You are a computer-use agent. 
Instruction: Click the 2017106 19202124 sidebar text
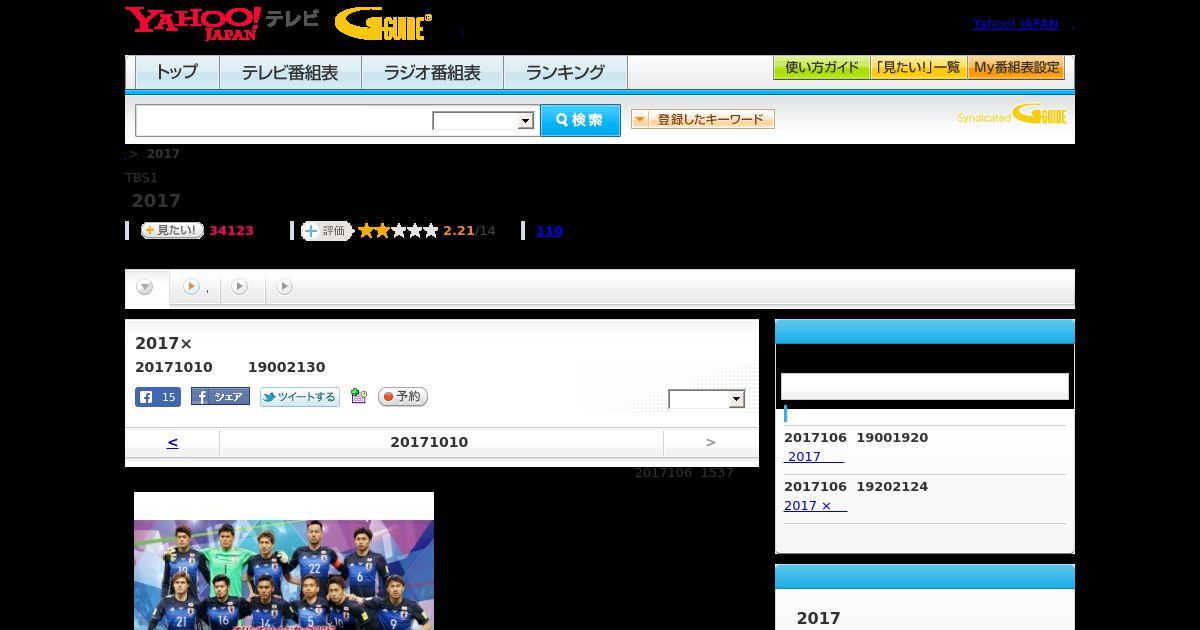tap(856, 487)
